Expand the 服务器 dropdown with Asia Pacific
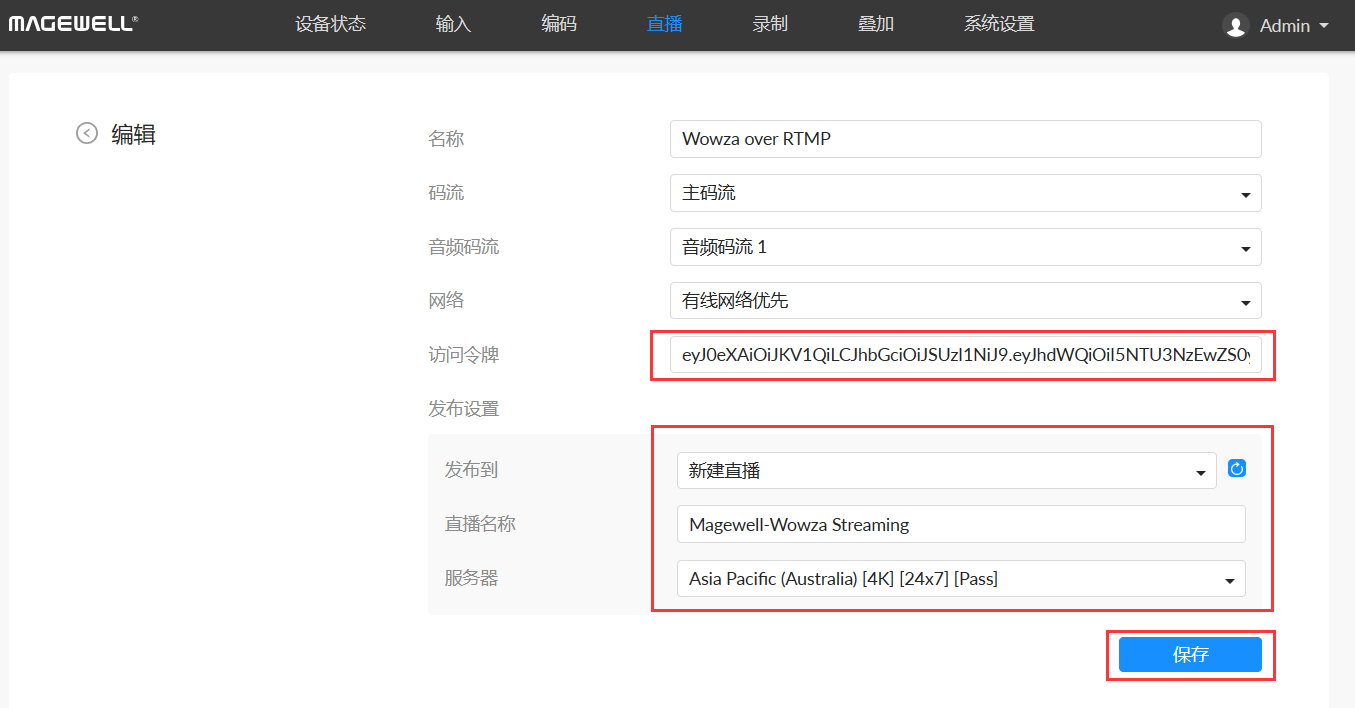This screenshot has width=1355, height=708. pyautogui.click(x=960, y=578)
